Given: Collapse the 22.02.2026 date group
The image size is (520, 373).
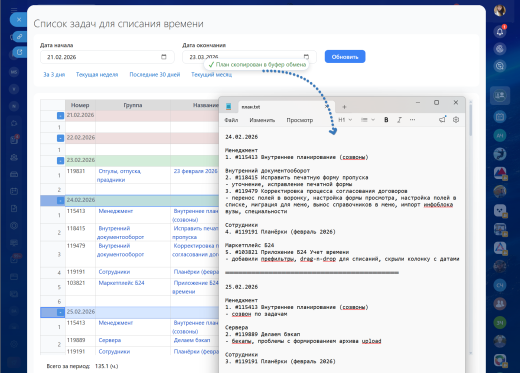Looking at the screenshot, I should [x=60, y=138].
